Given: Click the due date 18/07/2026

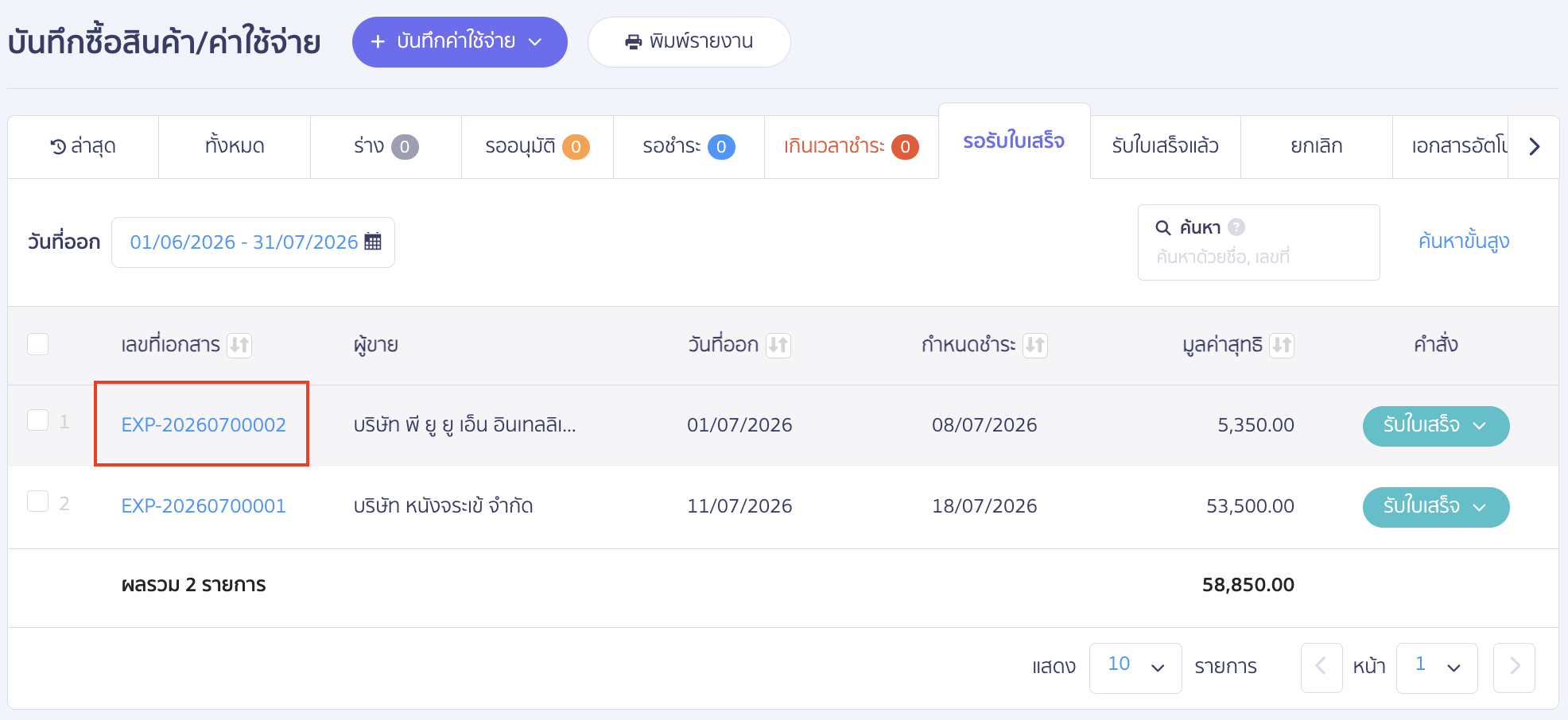Looking at the screenshot, I should pos(984,506).
